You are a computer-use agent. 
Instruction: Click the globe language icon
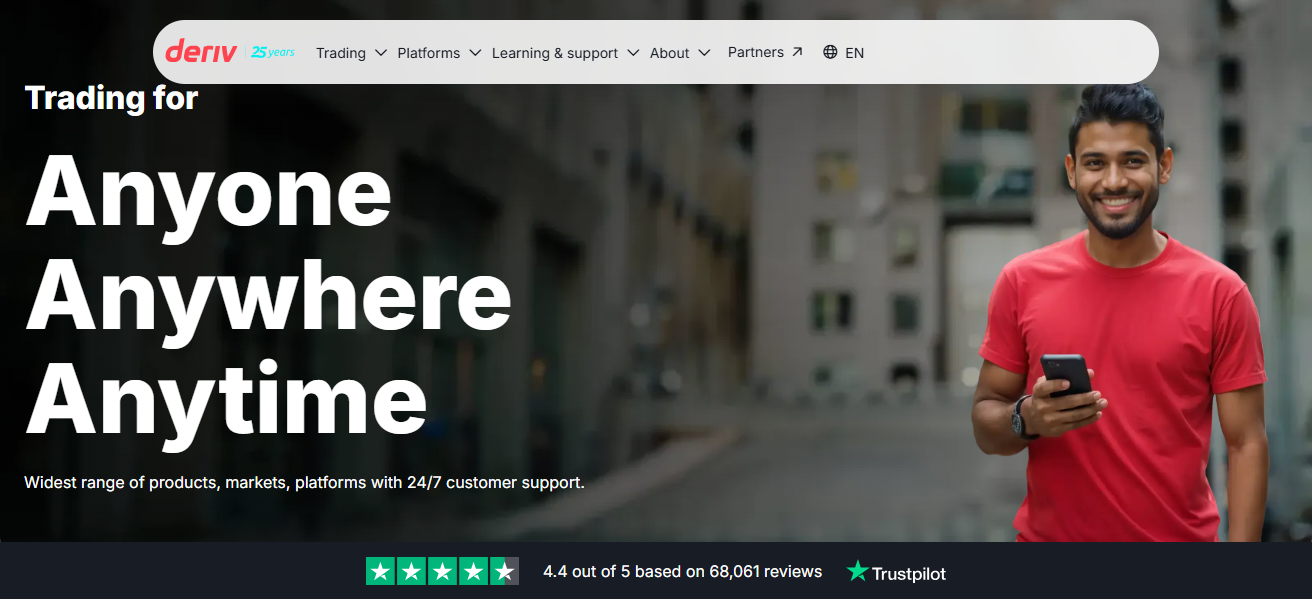tap(830, 52)
